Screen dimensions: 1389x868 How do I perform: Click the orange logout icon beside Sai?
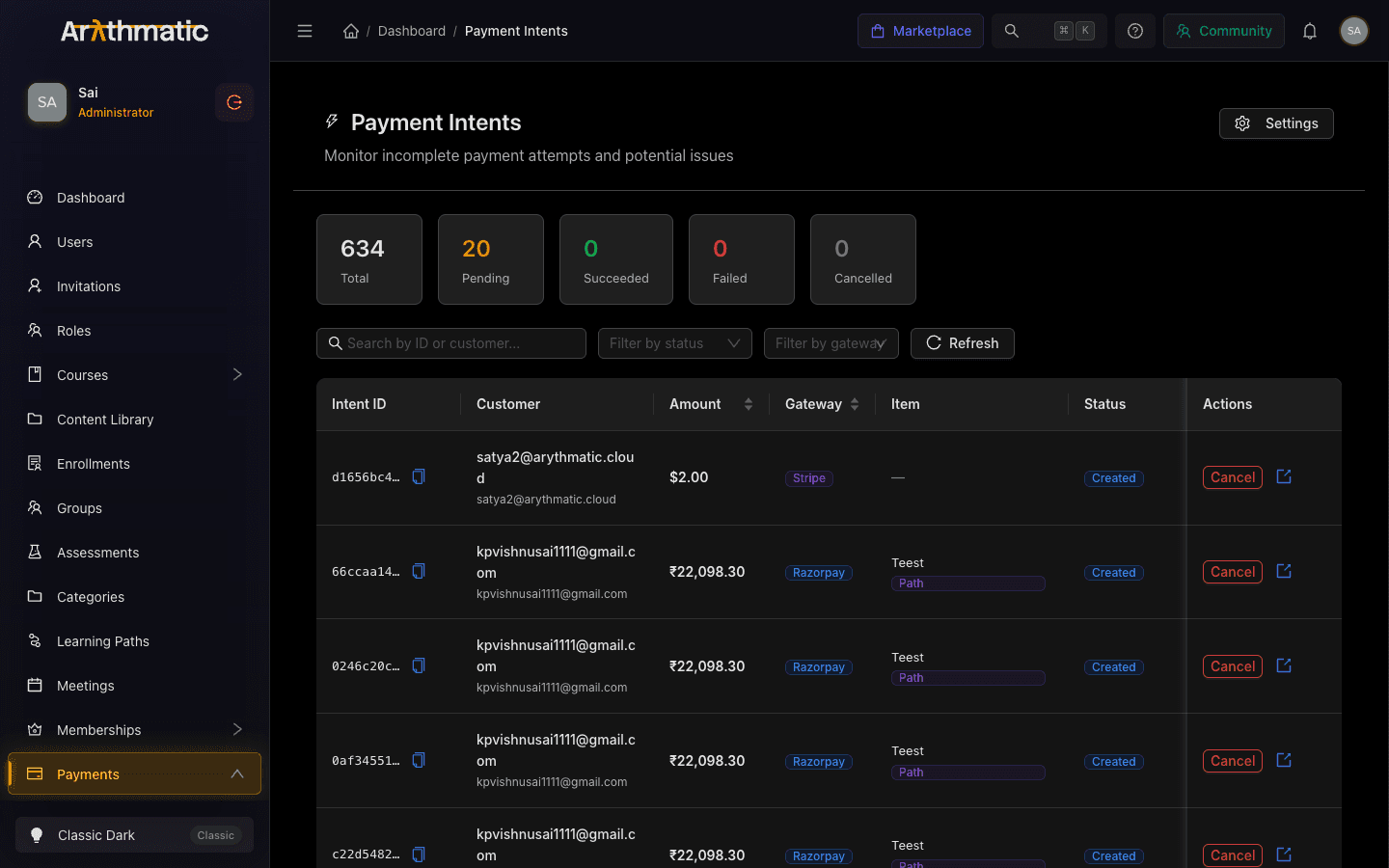pyautogui.click(x=234, y=102)
